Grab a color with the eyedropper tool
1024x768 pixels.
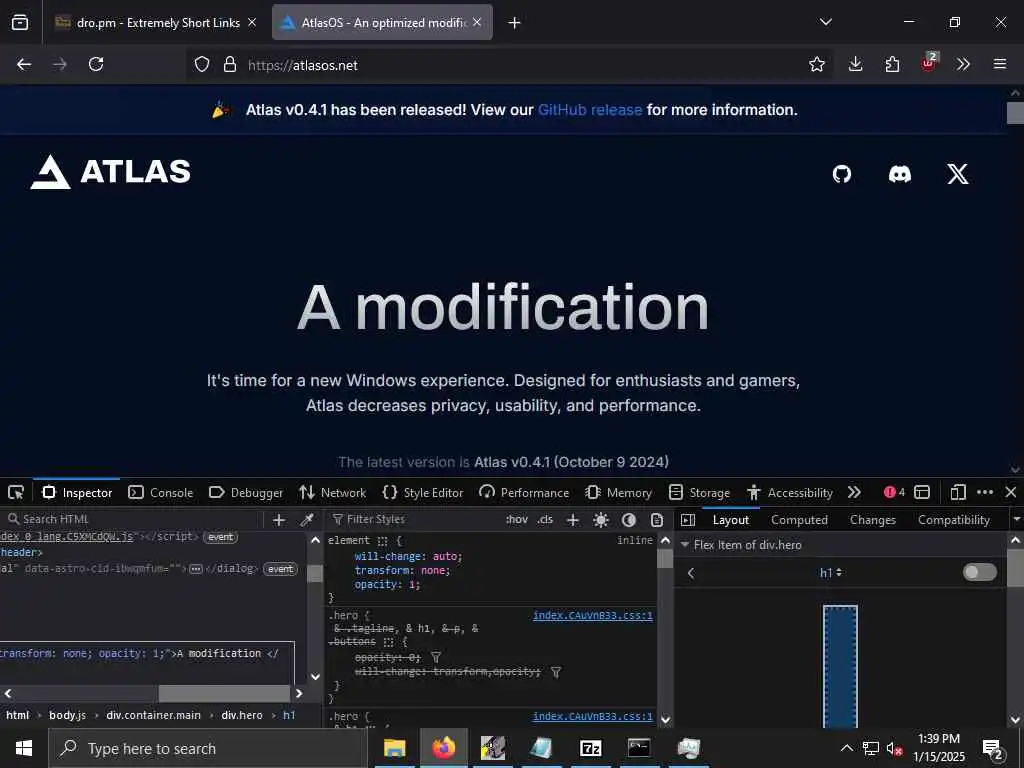[x=306, y=520]
